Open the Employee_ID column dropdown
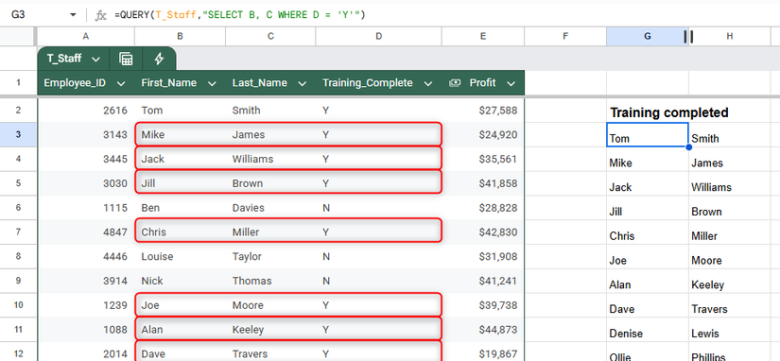This screenshot has height=361, width=780. coord(120,84)
